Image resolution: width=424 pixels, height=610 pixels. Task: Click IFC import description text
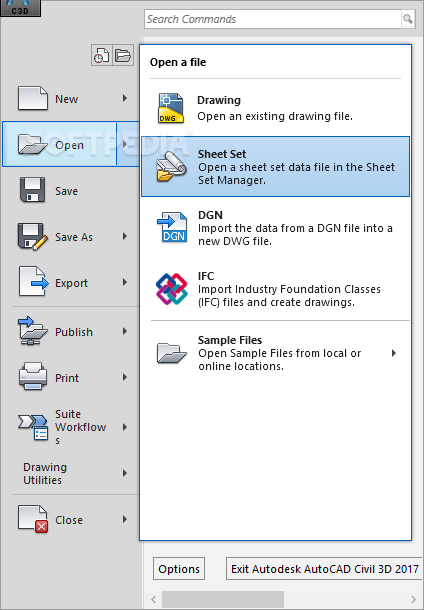[289, 296]
